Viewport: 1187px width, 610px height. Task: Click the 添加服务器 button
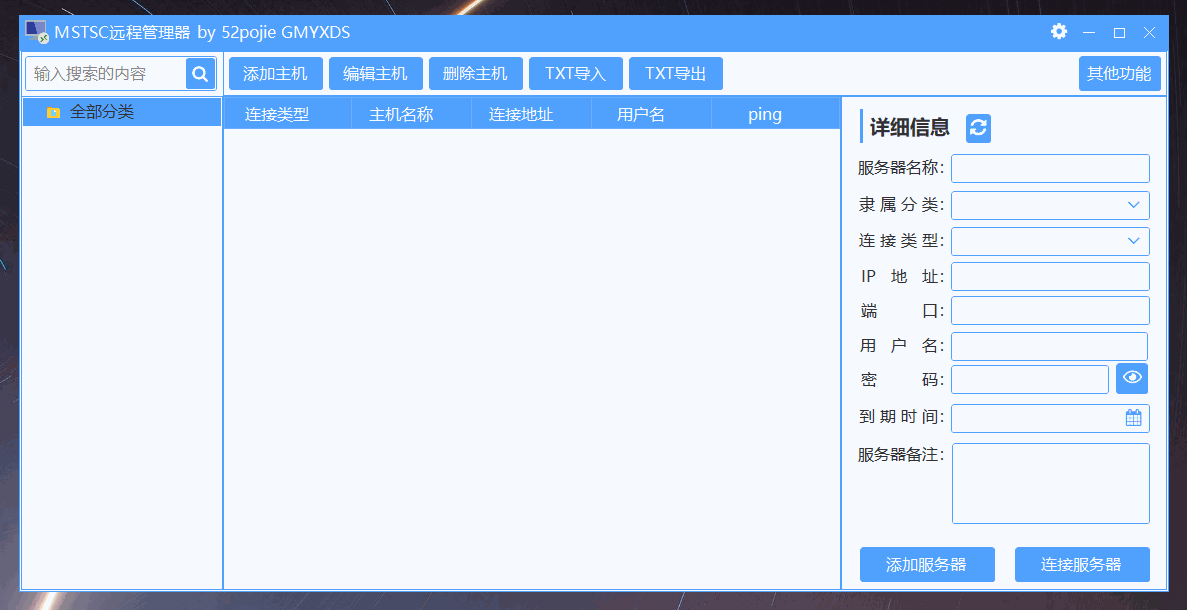point(926,564)
